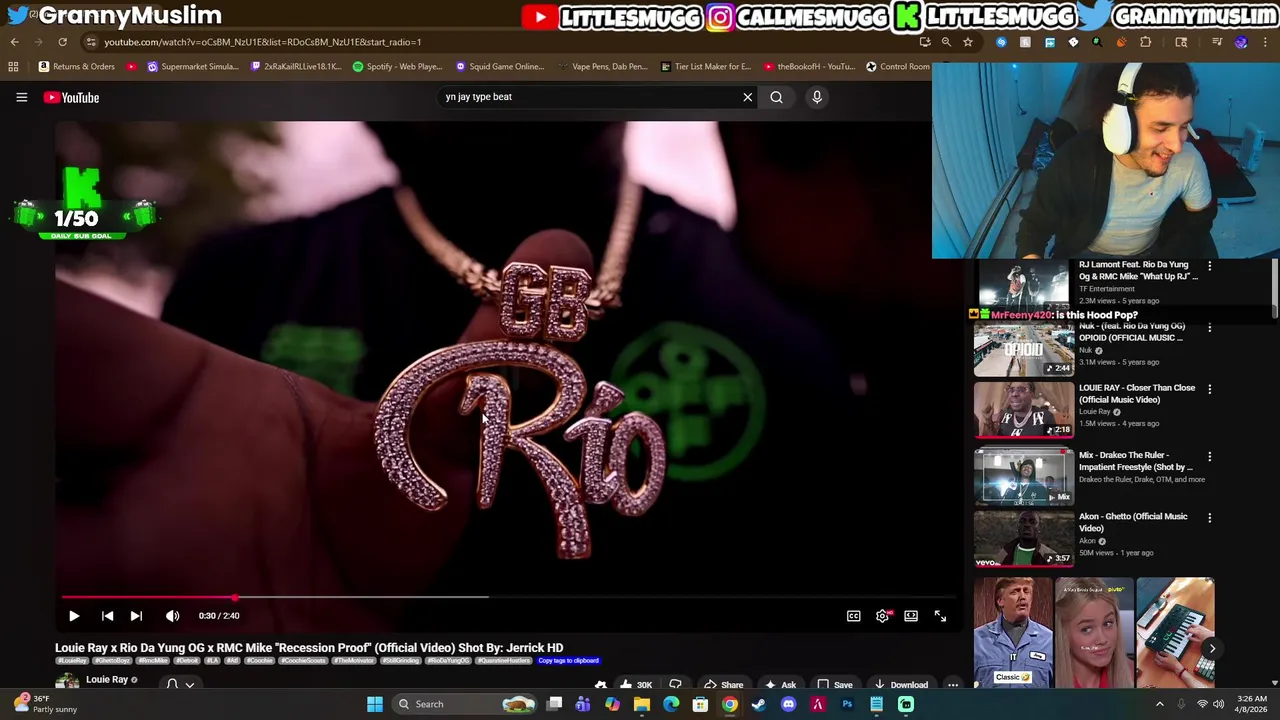Start voice search with the microphone icon
This screenshot has width=1280, height=720.
click(816, 97)
